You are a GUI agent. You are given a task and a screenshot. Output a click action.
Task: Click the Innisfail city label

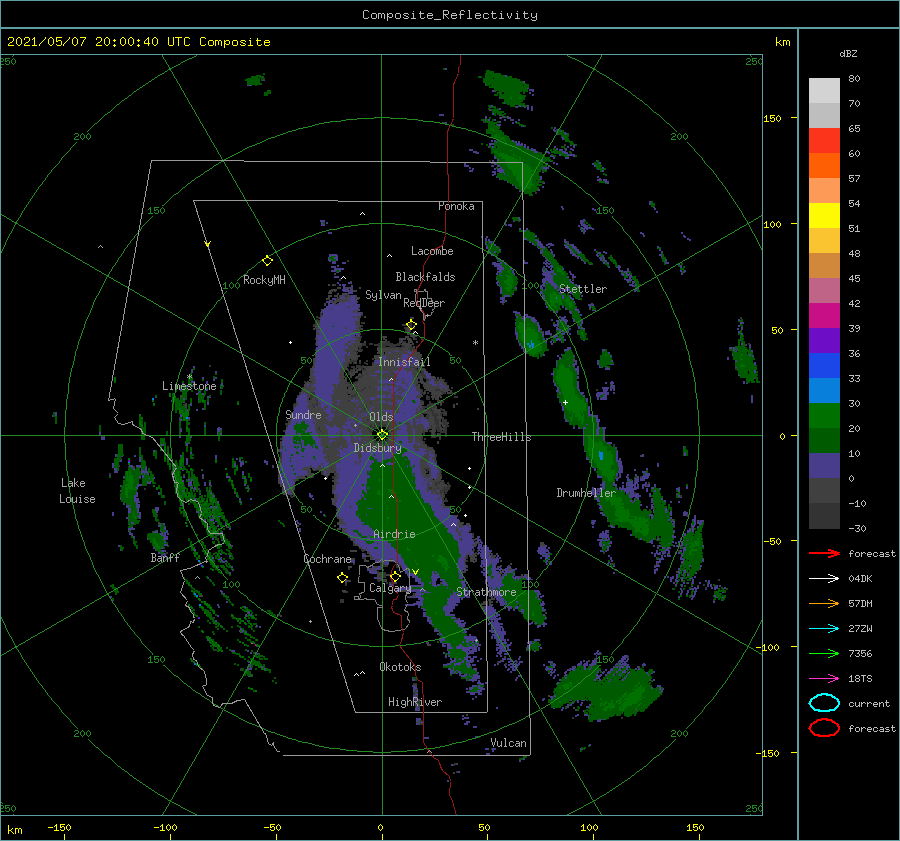[x=404, y=362]
